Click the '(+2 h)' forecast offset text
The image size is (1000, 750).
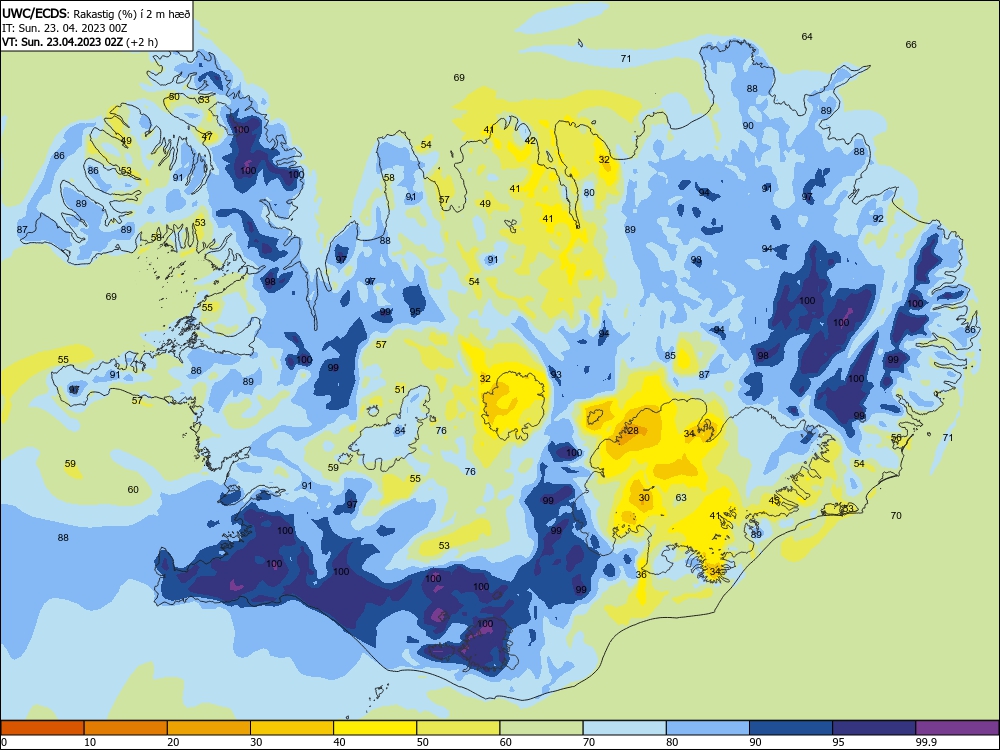pyautogui.click(x=142, y=42)
